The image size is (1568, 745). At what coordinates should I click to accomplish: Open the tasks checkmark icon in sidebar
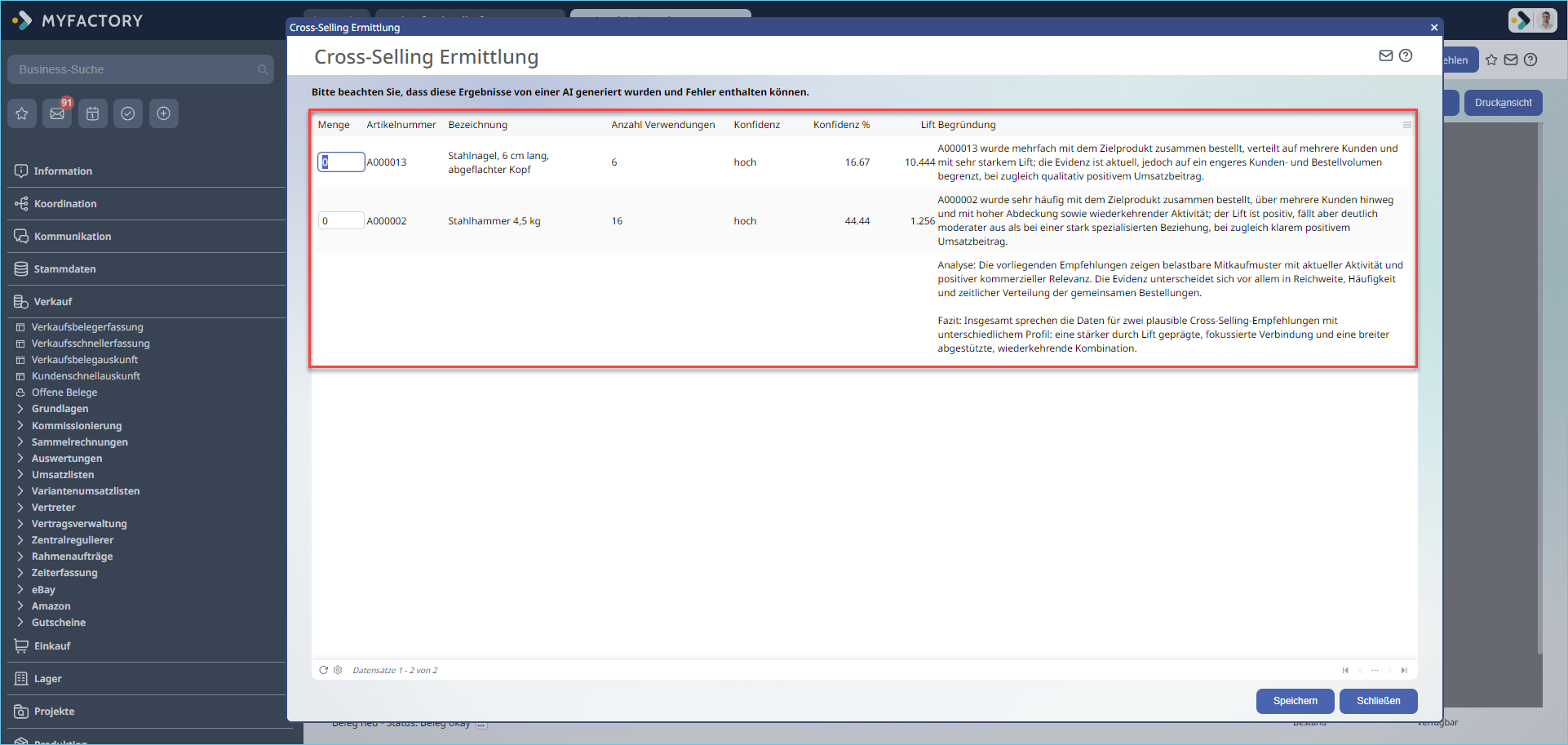tap(128, 113)
